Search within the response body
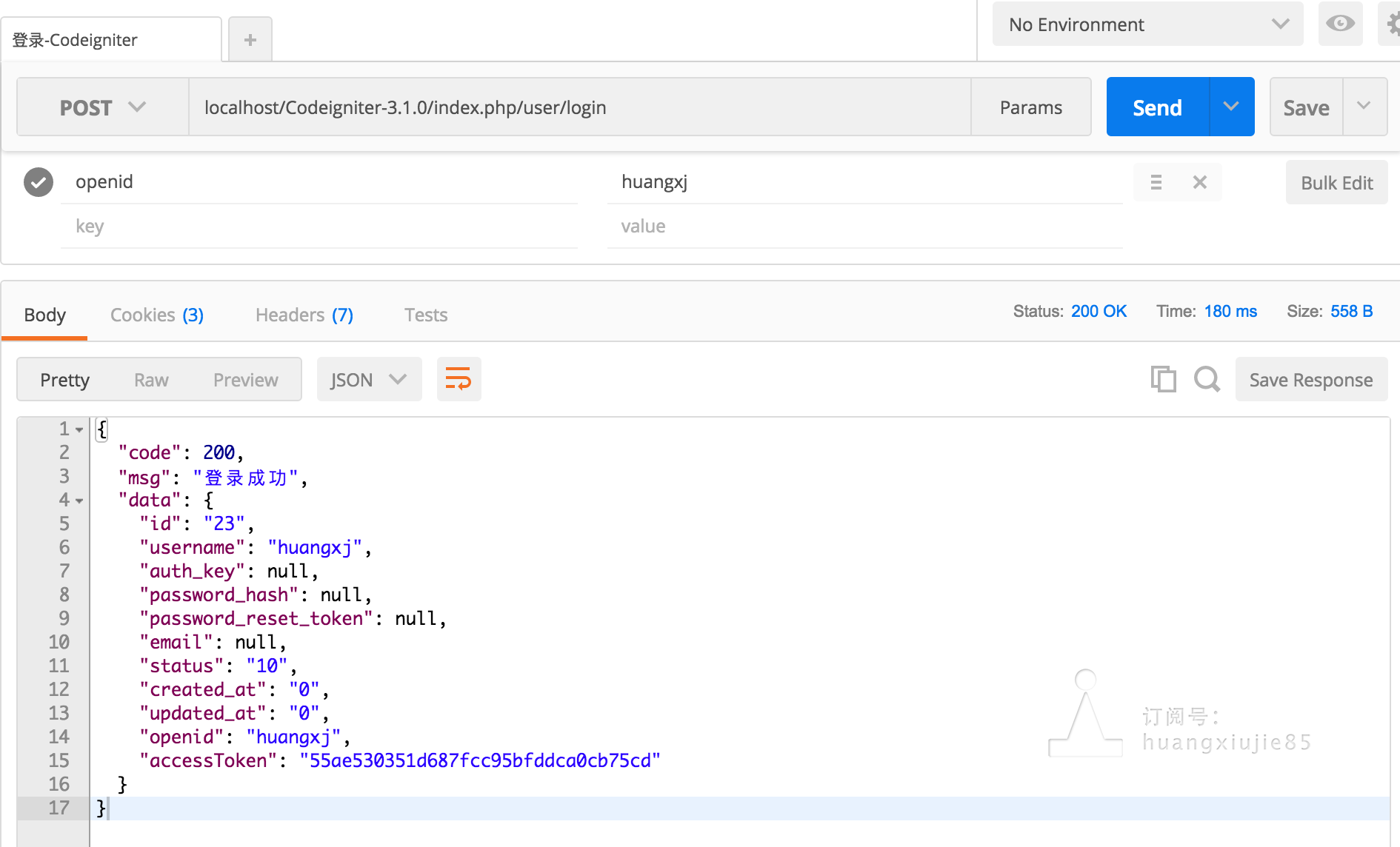The image size is (1400, 847). 1207,379
